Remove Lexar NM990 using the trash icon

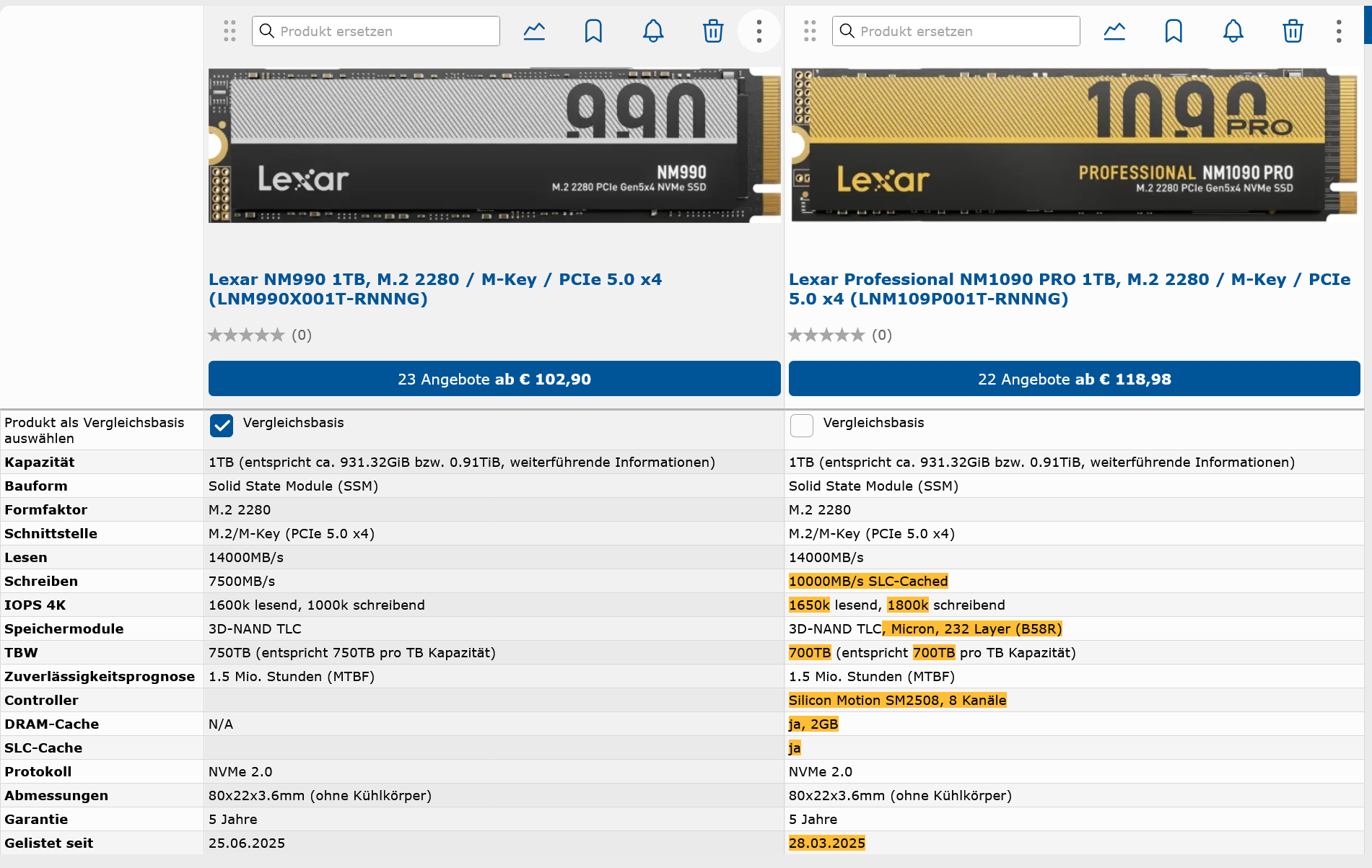[x=713, y=31]
